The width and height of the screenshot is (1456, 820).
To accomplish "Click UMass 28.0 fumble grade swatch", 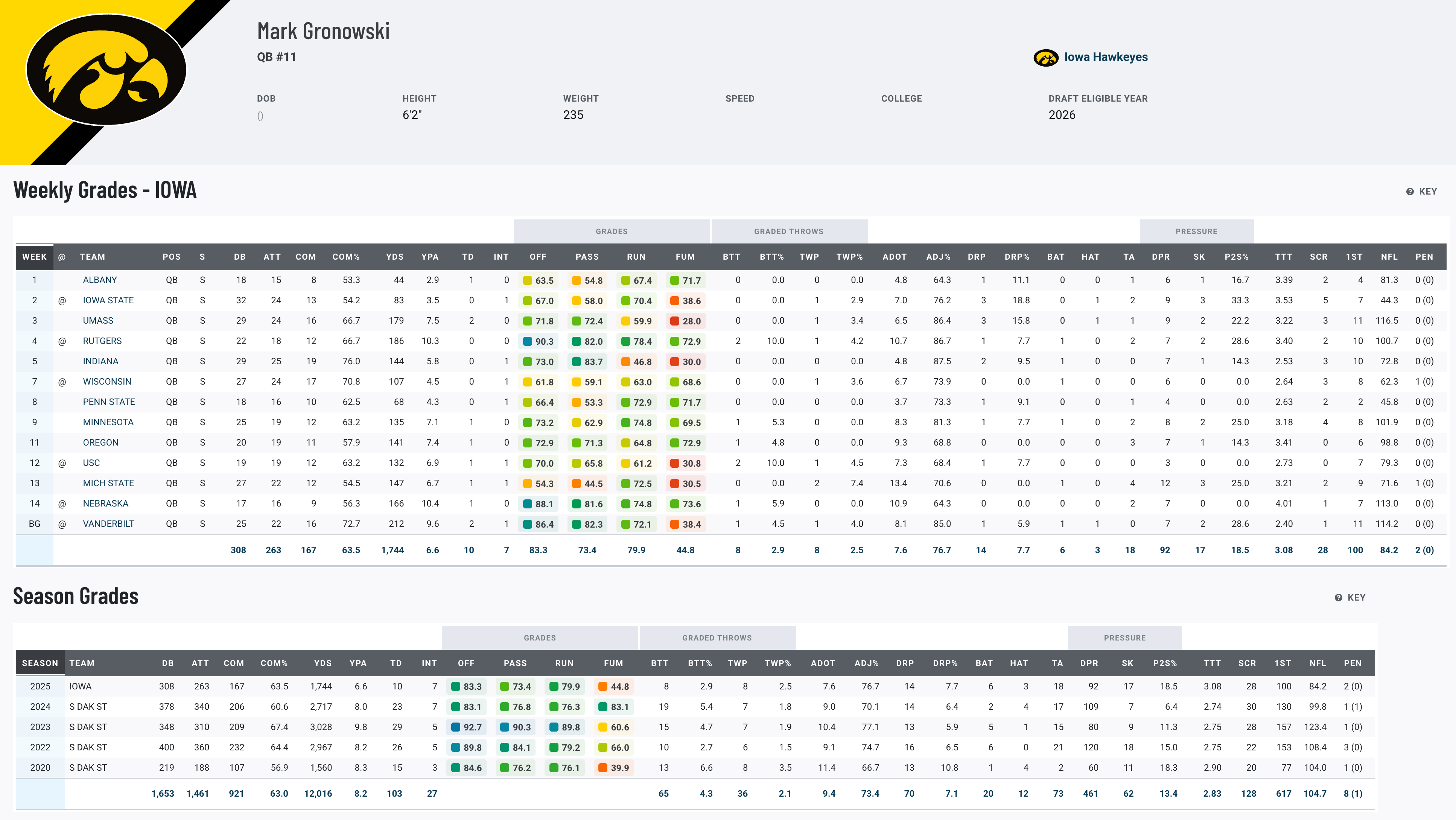I will 674,321.
